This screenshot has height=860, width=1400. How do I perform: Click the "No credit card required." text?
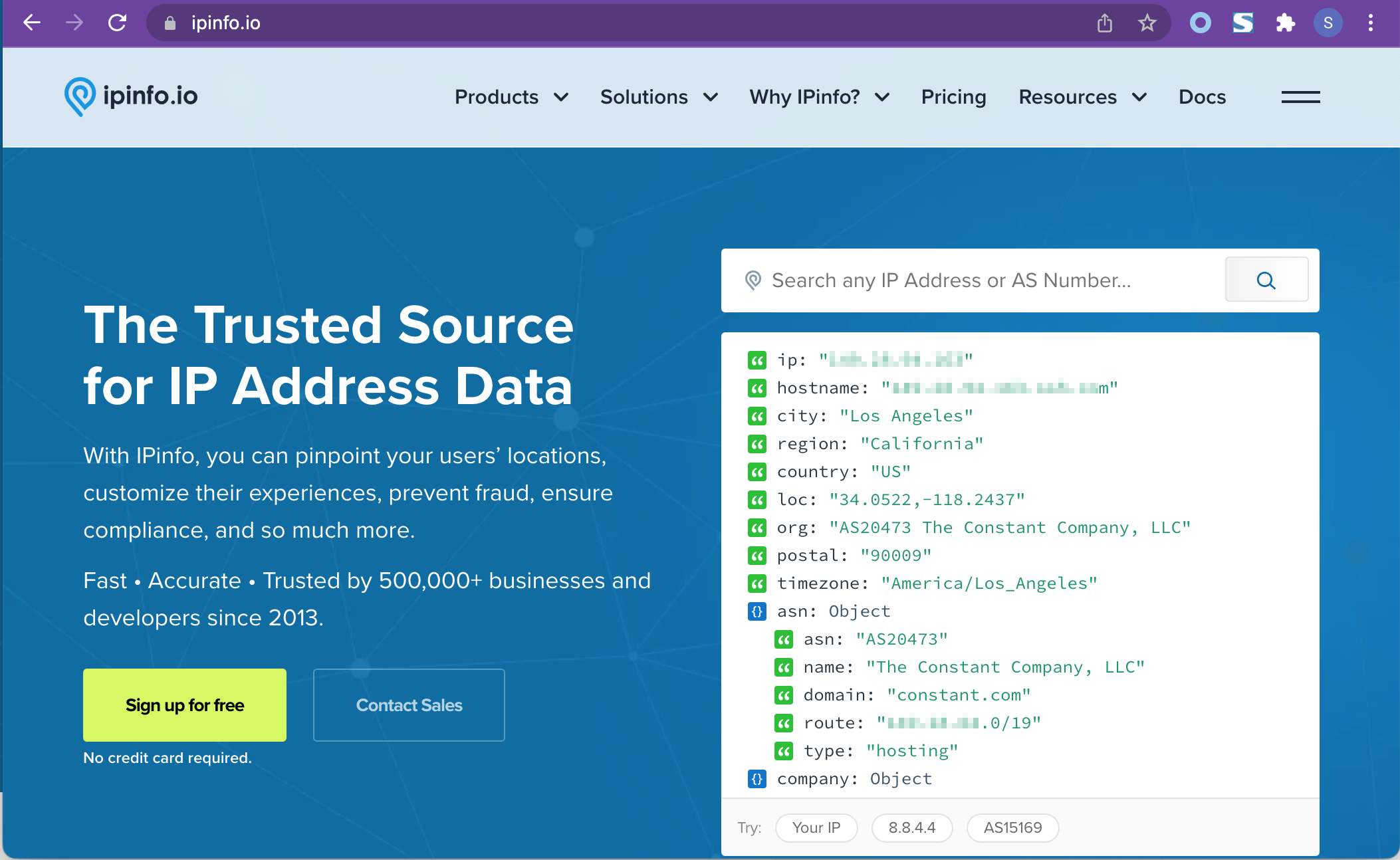pyautogui.click(x=168, y=758)
